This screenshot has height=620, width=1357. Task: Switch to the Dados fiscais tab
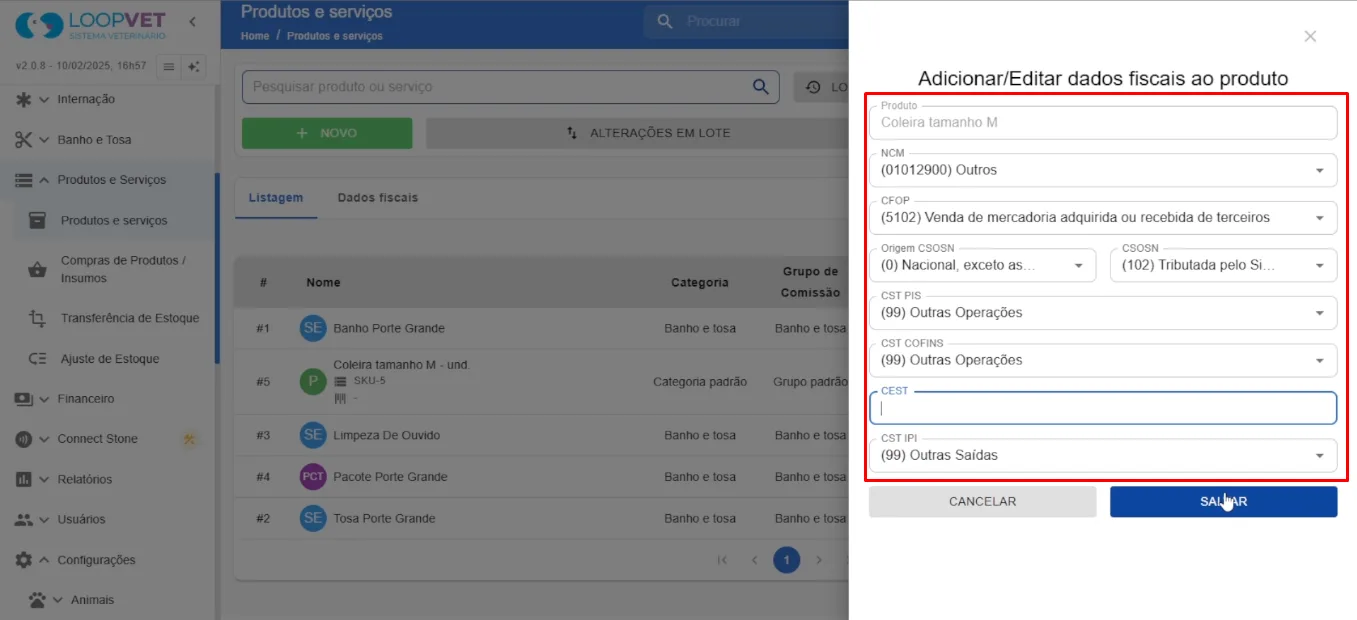(378, 198)
